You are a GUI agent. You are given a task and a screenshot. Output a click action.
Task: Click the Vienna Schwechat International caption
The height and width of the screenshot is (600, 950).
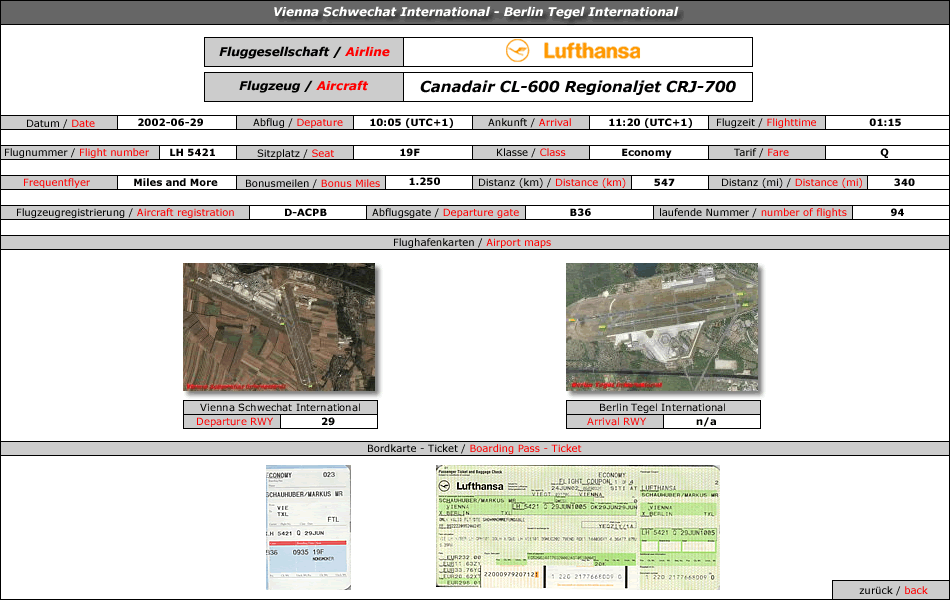(280, 407)
